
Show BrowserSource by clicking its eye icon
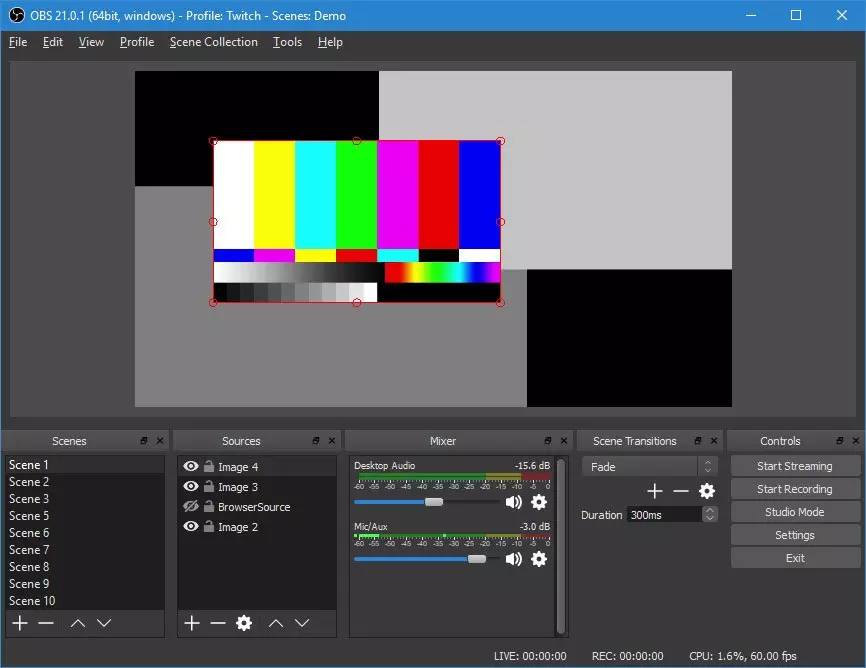pyautogui.click(x=190, y=506)
